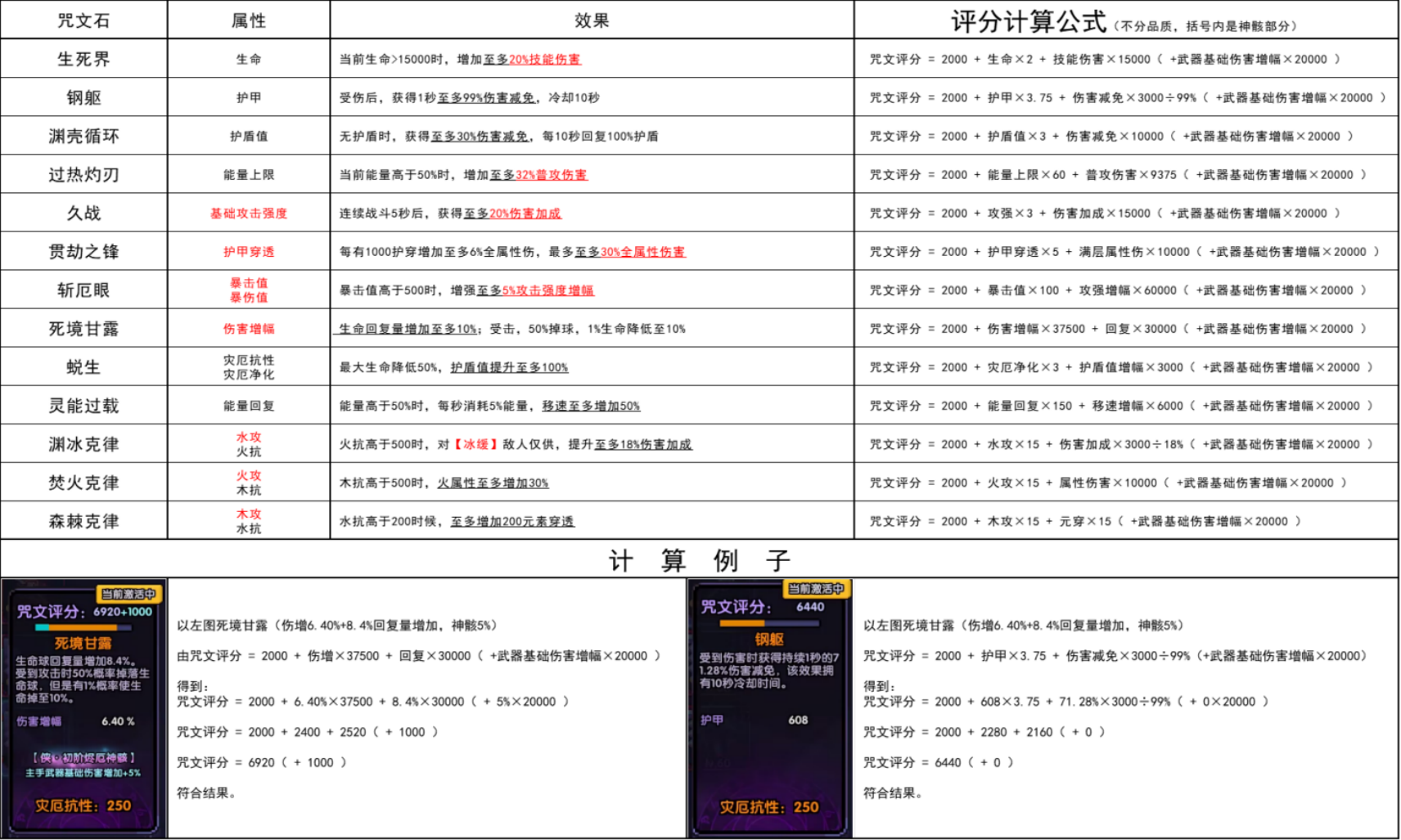Click the red 基础攻击强度 attribute cell
1401x840 pixels.
pos(249,213)
